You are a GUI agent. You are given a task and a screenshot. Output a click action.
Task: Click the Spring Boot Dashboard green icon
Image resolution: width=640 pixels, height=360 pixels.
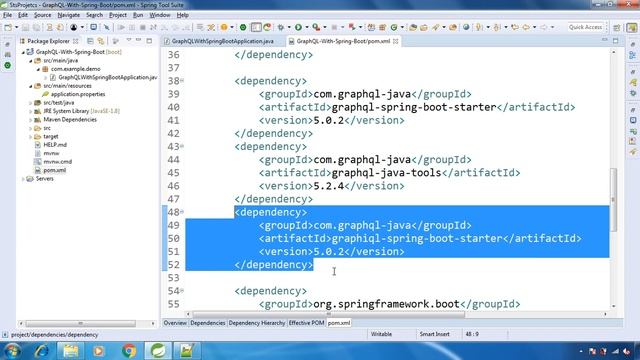[x=243, y=27]
